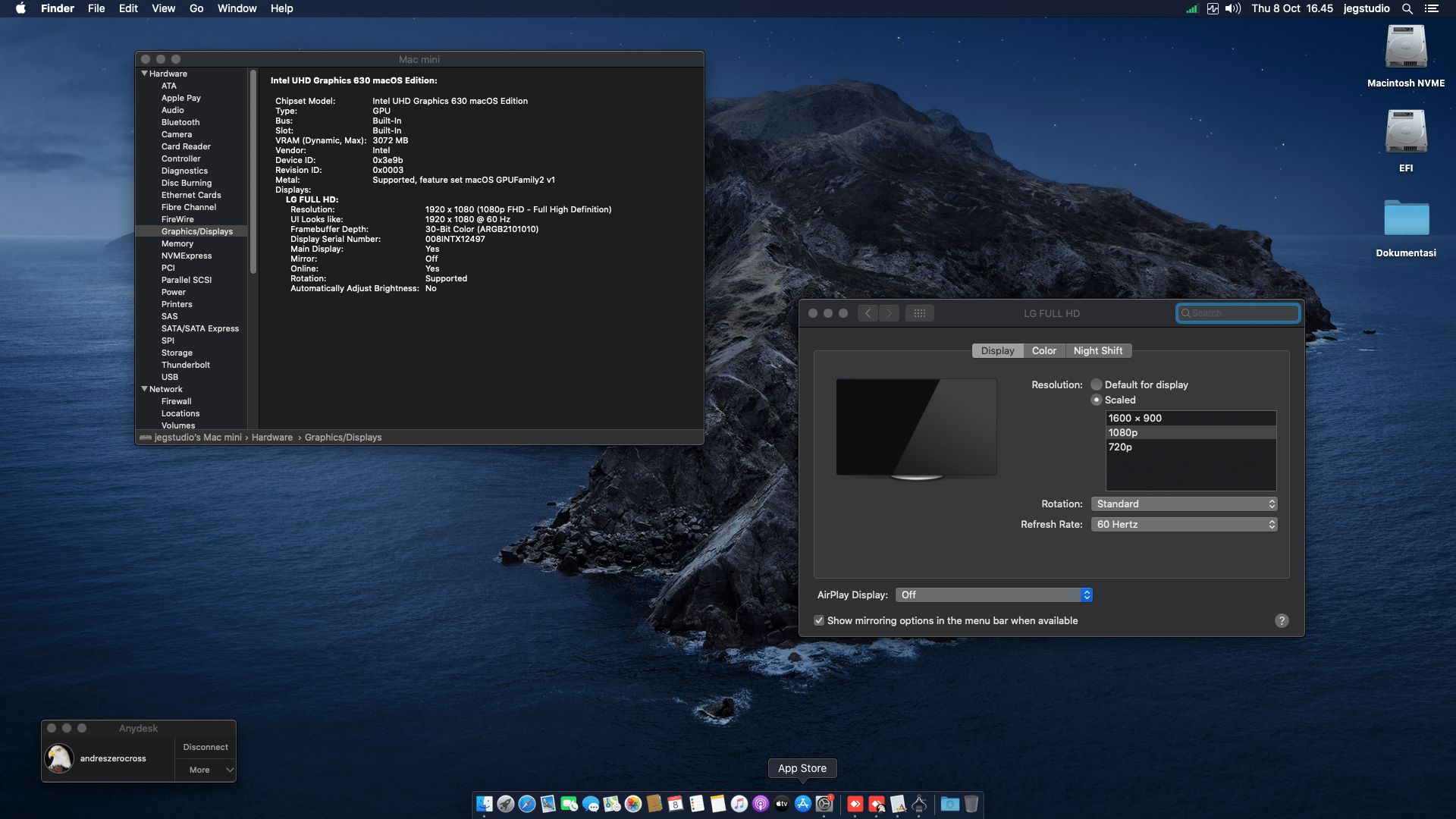Click the System Preferences search field
Image resolution: width=1456 pixels, height=819 pixels.
coord(1238,313)
